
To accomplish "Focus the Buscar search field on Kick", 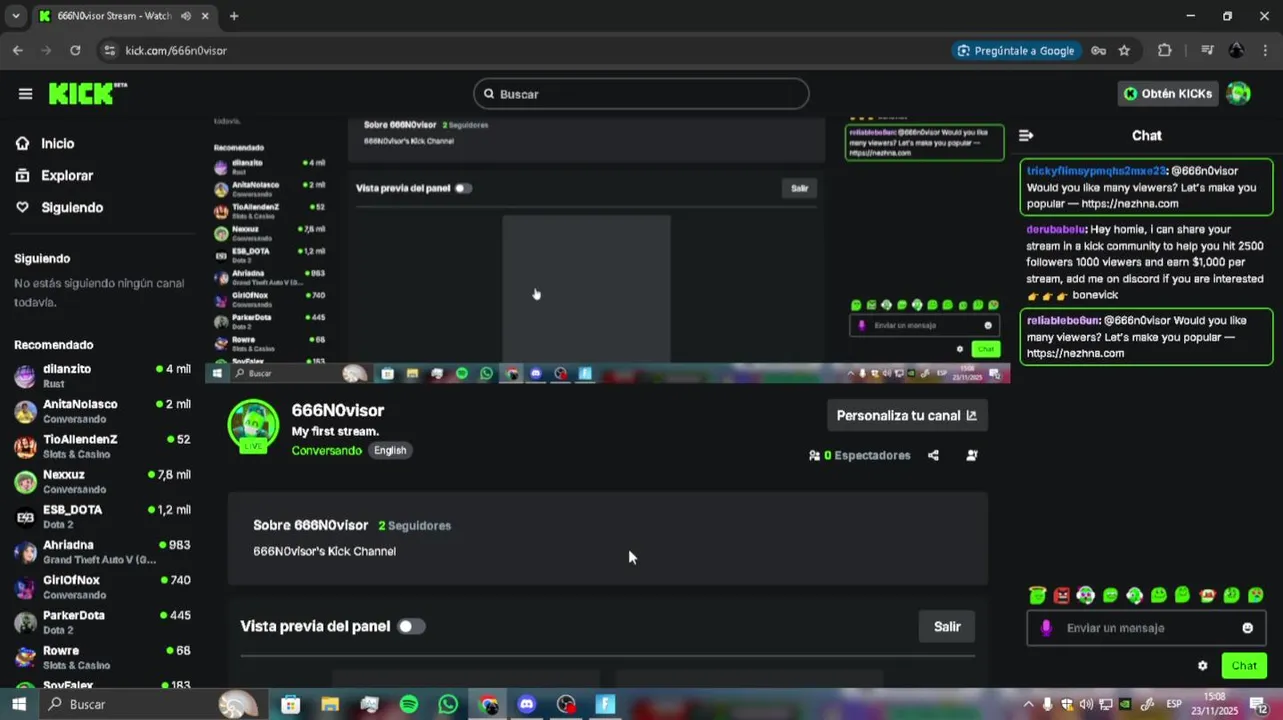I will coord(641,94).
